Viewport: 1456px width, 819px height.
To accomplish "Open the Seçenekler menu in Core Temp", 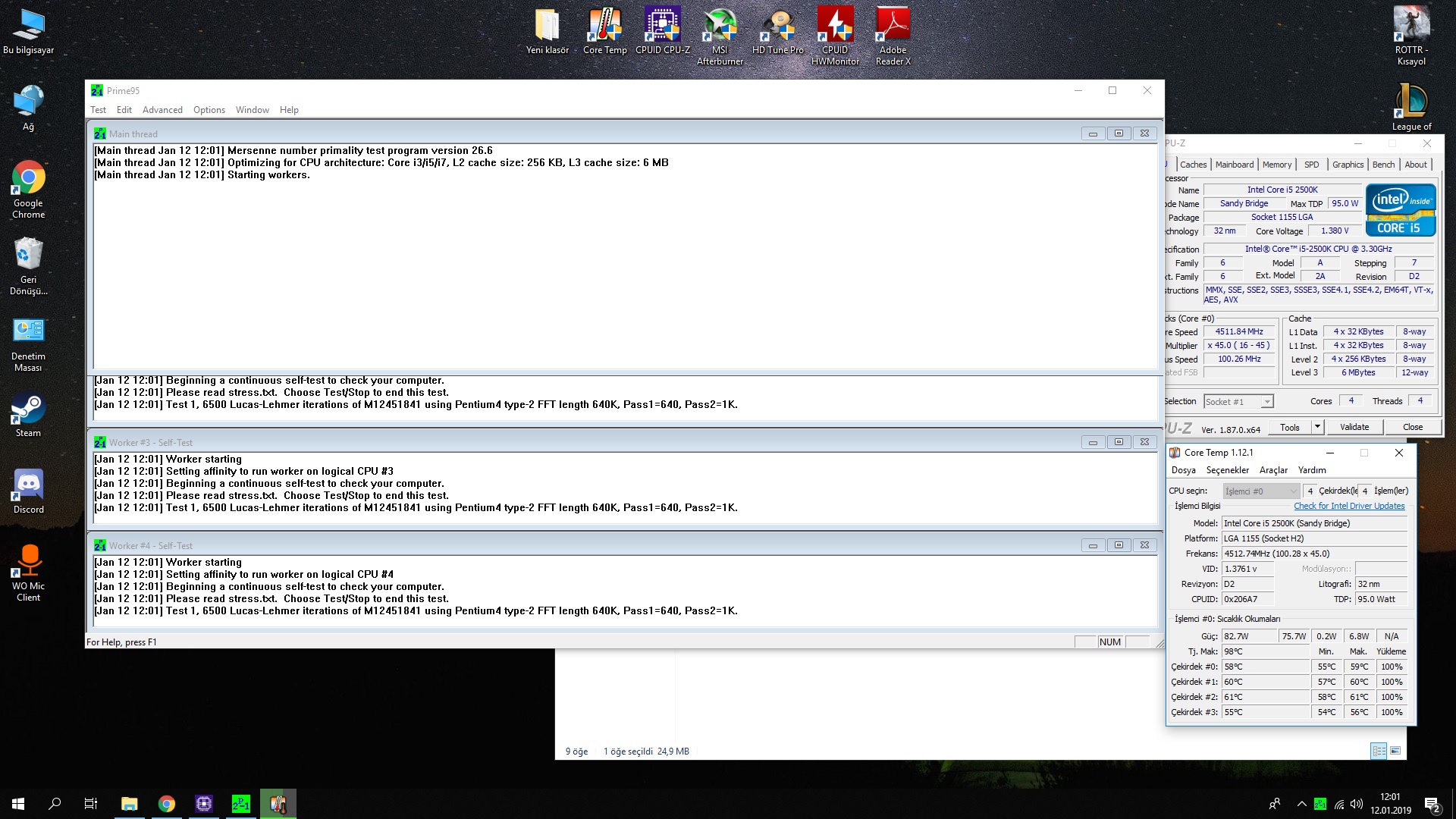I will pyautogui.click(x=1227, y=471).
